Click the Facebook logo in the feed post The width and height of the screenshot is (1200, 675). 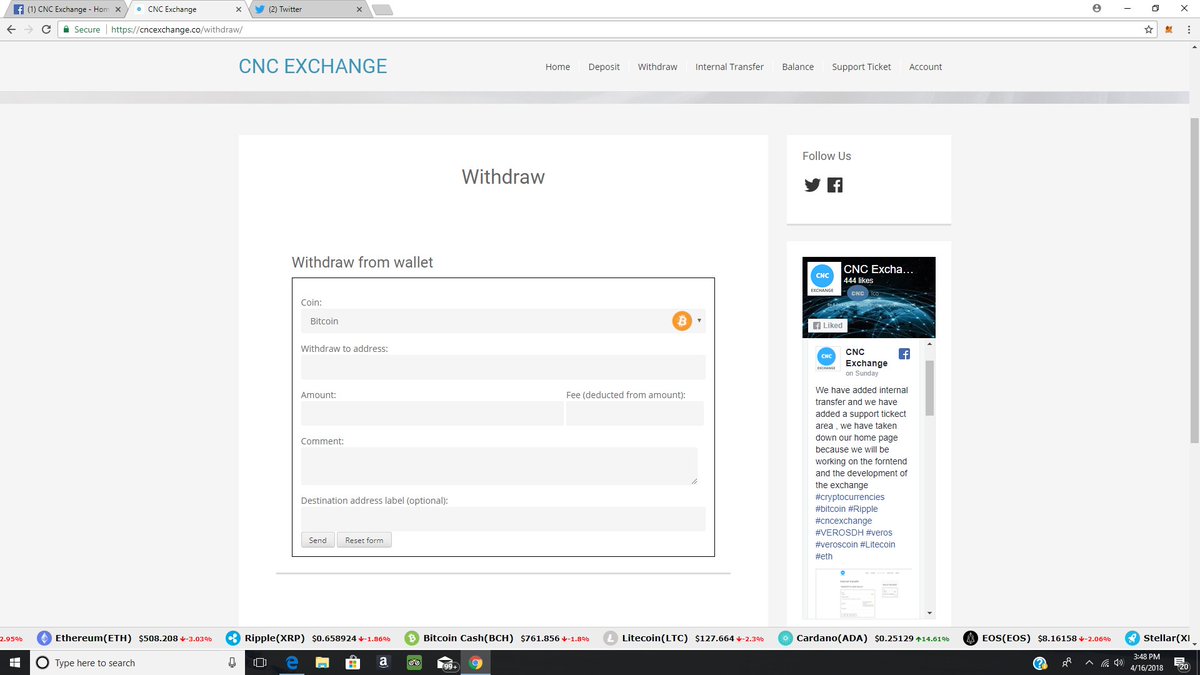(x=904, y=354)
